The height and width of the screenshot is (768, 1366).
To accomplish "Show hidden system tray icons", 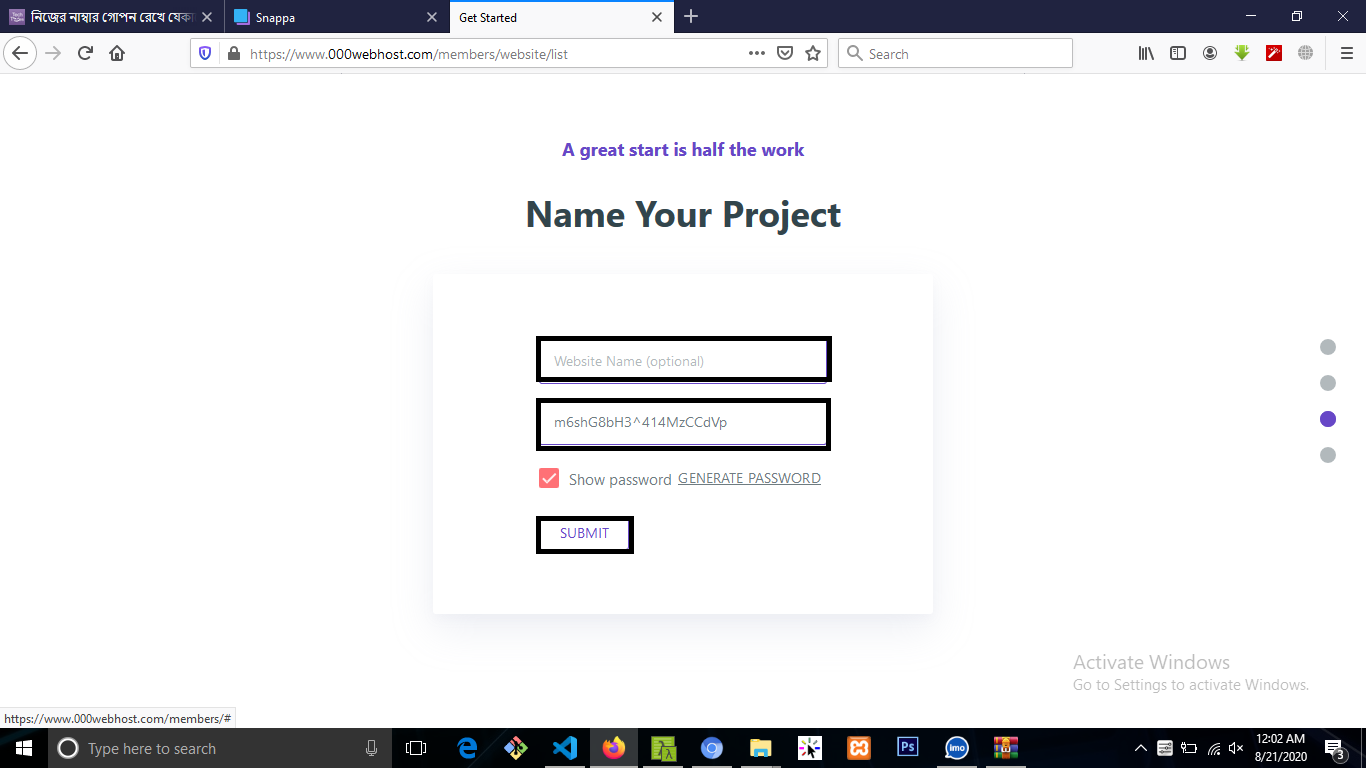I will 1140,748.
